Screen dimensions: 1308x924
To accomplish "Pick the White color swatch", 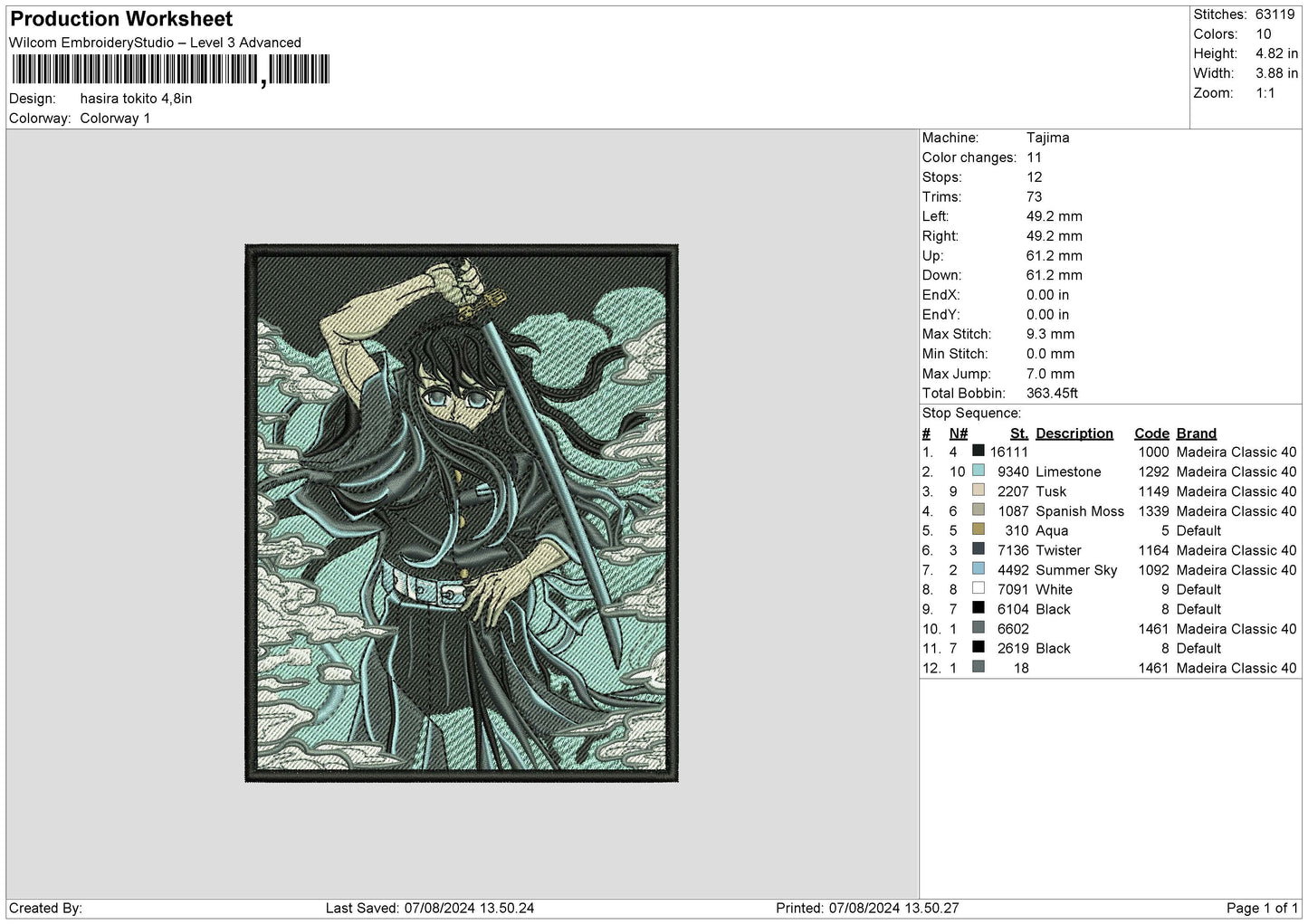I will pyautogui.click(x=979, y=588).
